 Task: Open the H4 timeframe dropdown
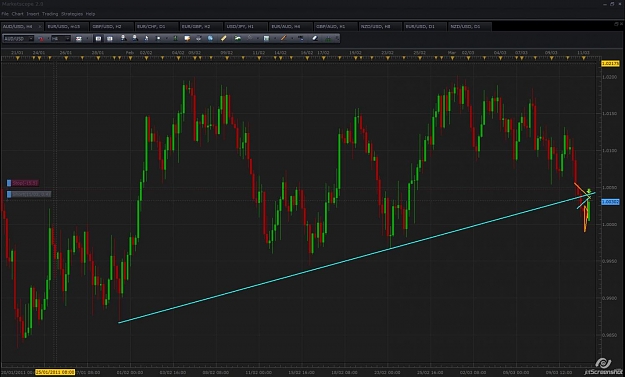tap(68, 39)
